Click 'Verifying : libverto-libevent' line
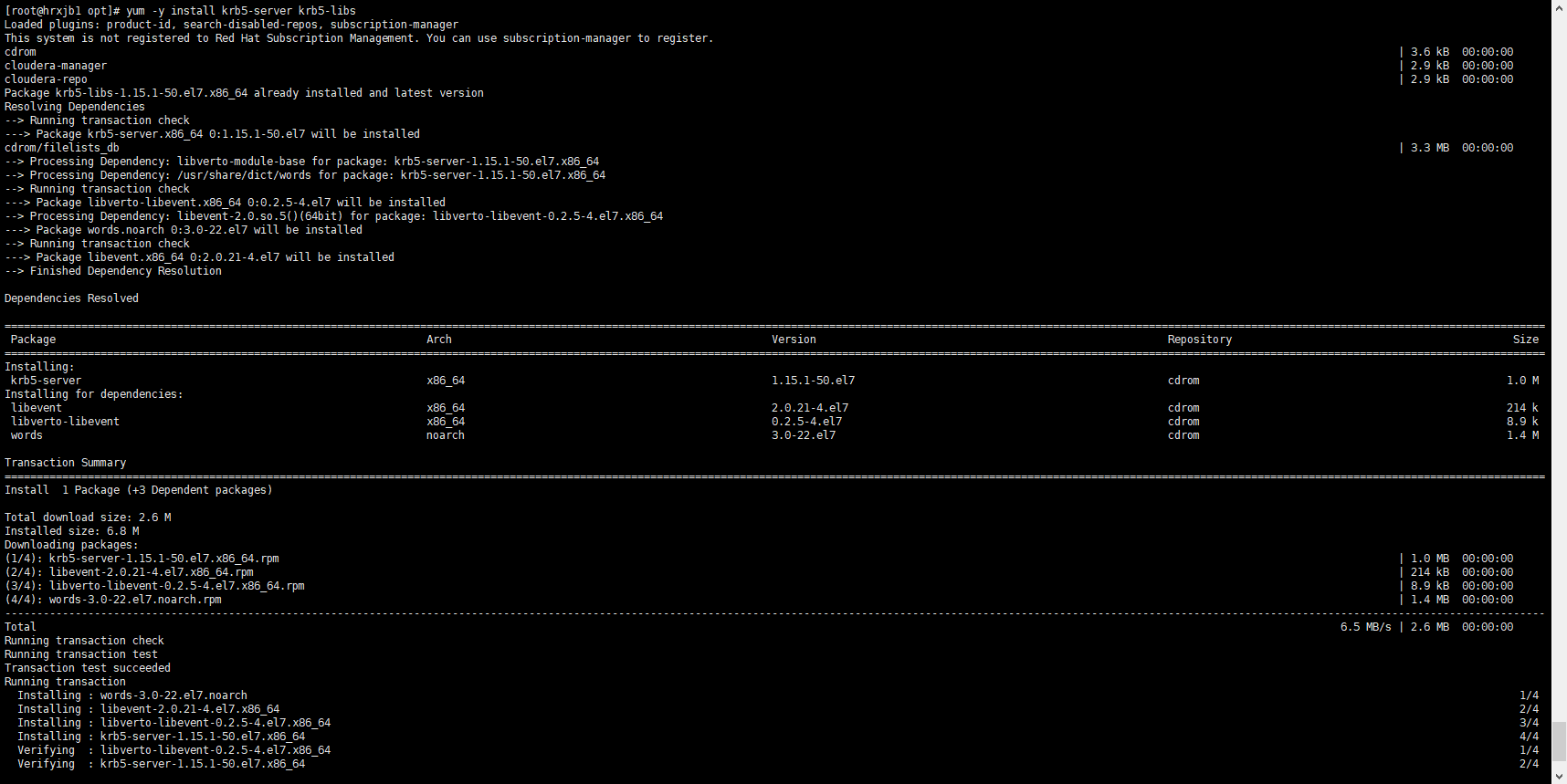This screenshot has height=784, width=1567. pyautogui.click(x=174, y=750)
